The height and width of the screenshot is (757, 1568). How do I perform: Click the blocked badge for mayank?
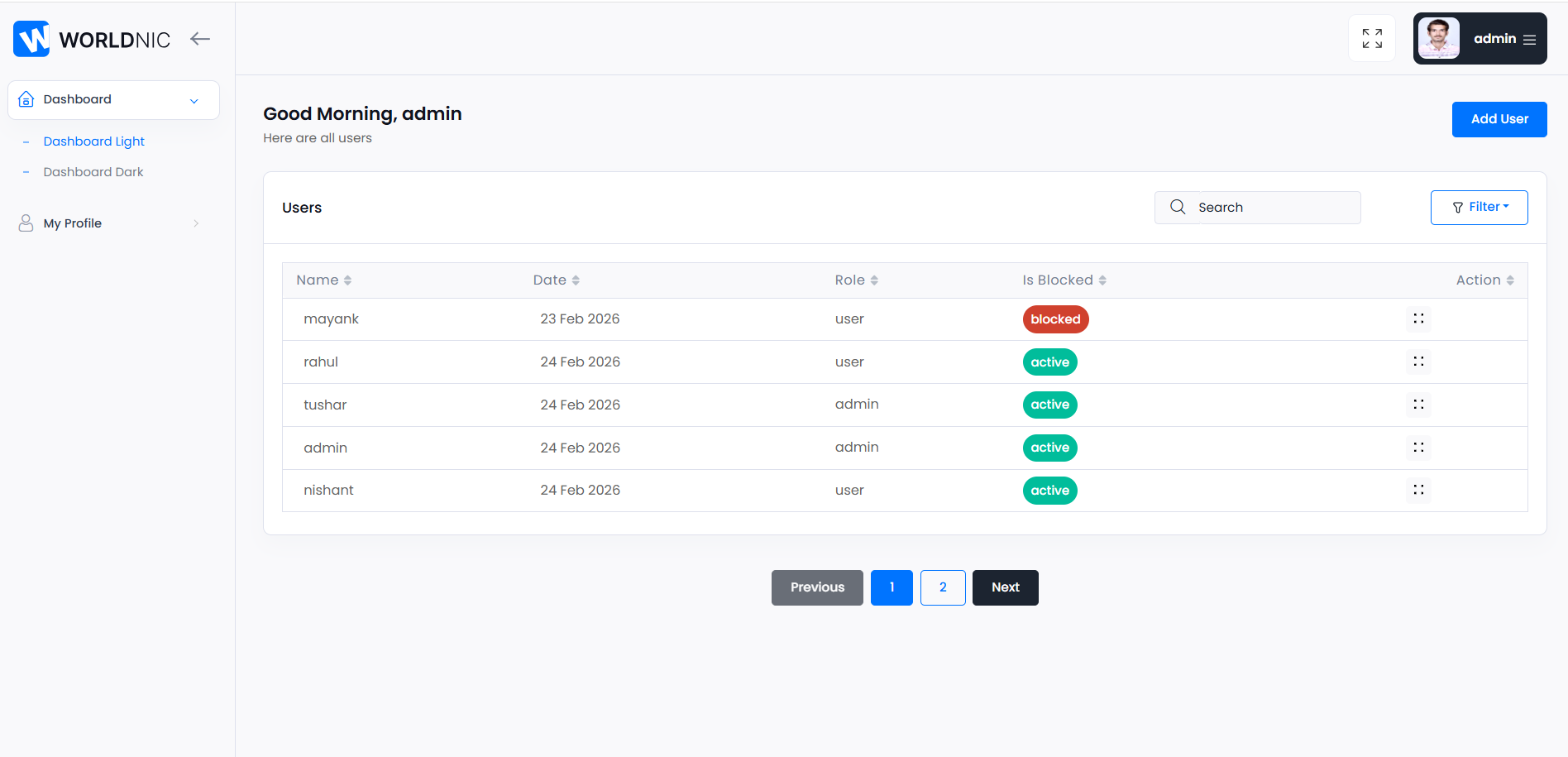click(1056, 319)
